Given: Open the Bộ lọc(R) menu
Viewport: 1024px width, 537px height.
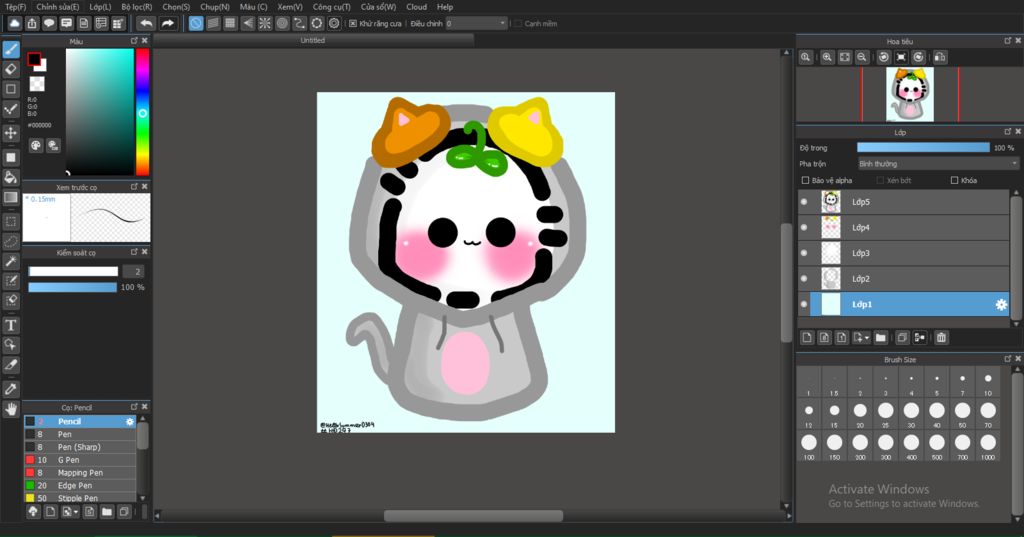Looking at the screenshot, I should click(x=136, y=7).
